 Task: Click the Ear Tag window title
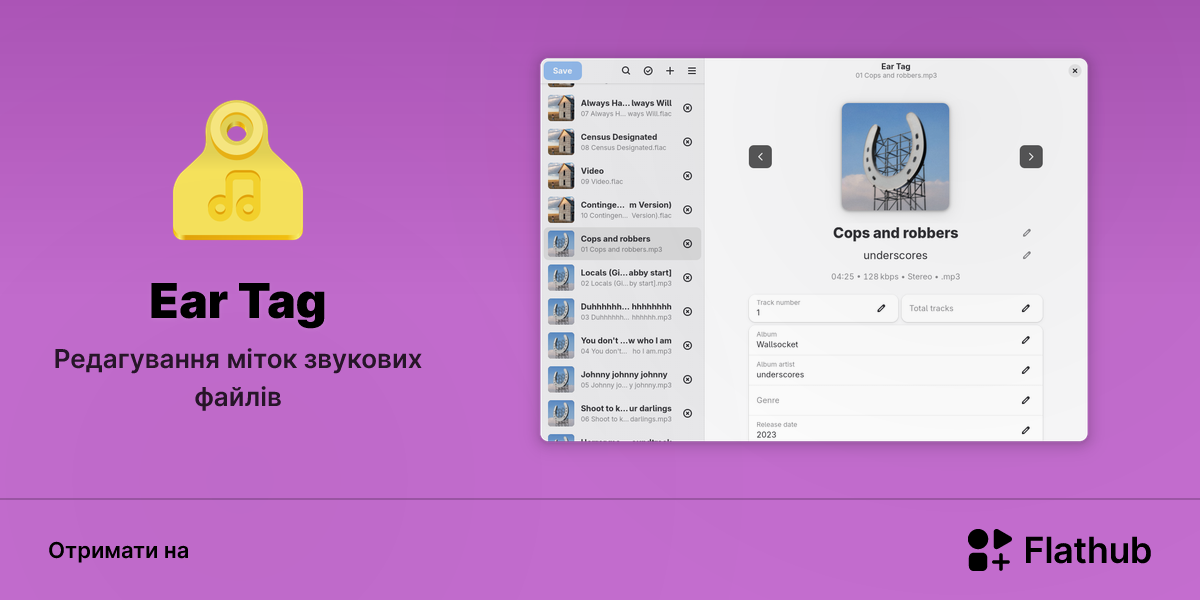click(x=896, y=66)
